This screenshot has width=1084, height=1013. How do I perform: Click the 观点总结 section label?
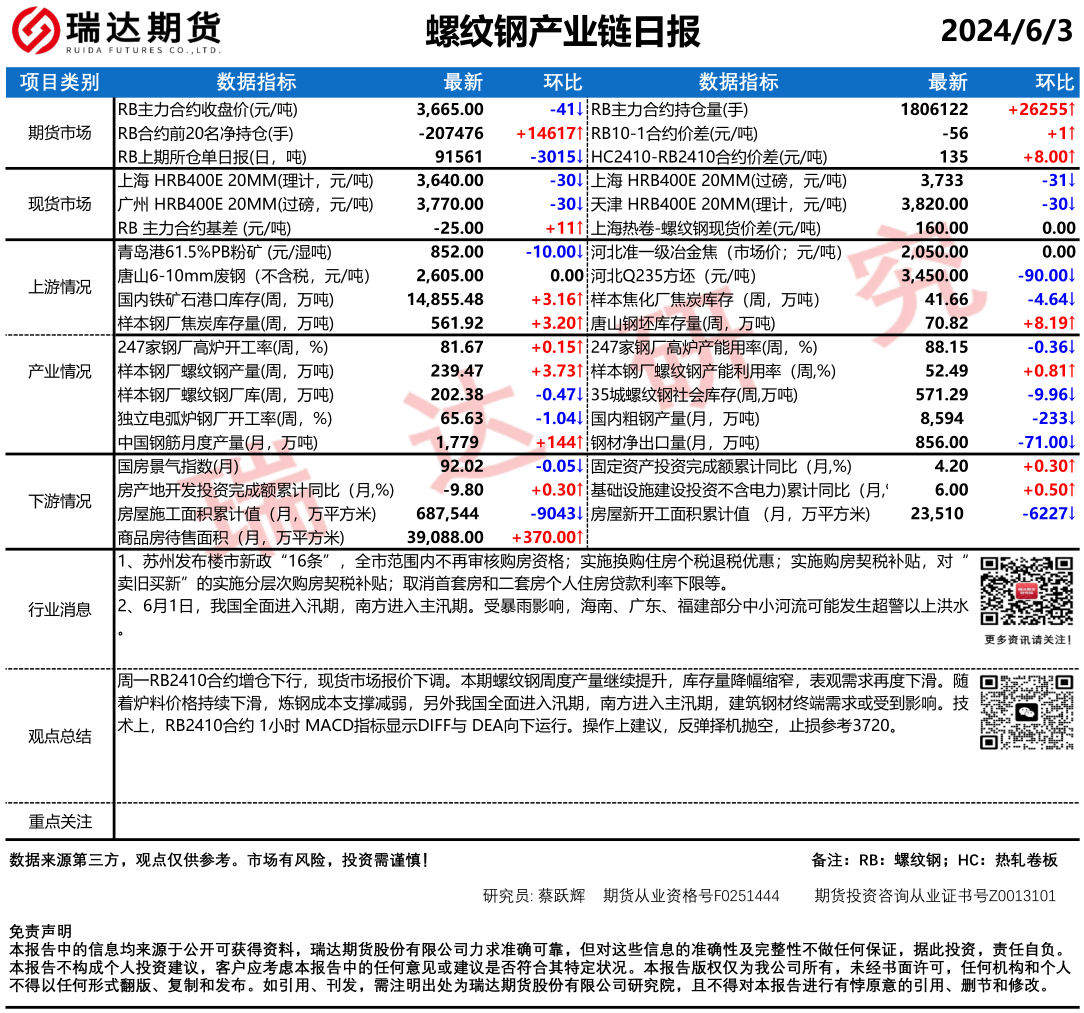click(x=60, y=737)
